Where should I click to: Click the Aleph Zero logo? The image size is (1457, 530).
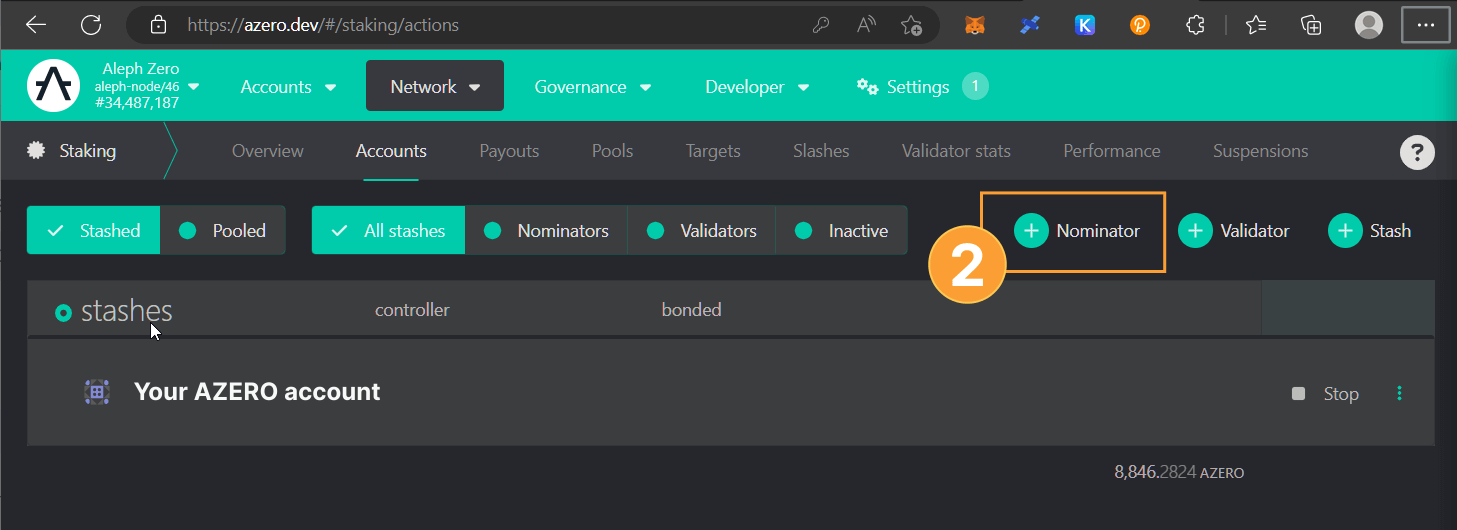click(x=53, y=86)
